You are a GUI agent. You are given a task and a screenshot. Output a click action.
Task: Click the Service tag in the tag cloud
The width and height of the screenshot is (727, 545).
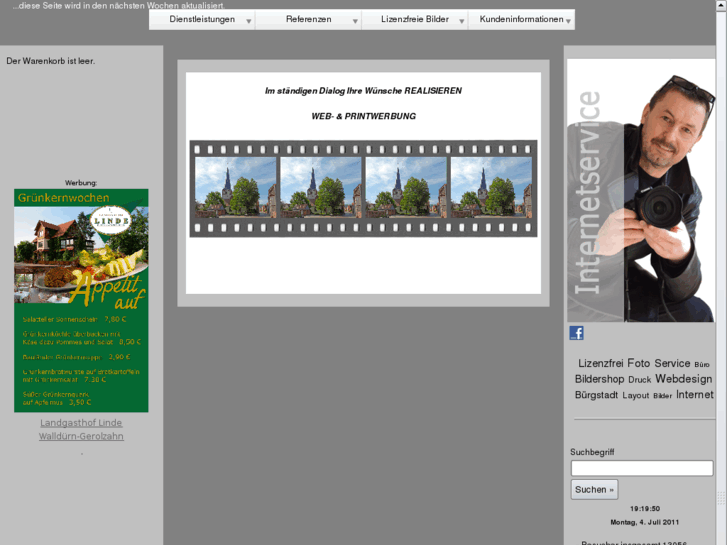click(672, 363)
